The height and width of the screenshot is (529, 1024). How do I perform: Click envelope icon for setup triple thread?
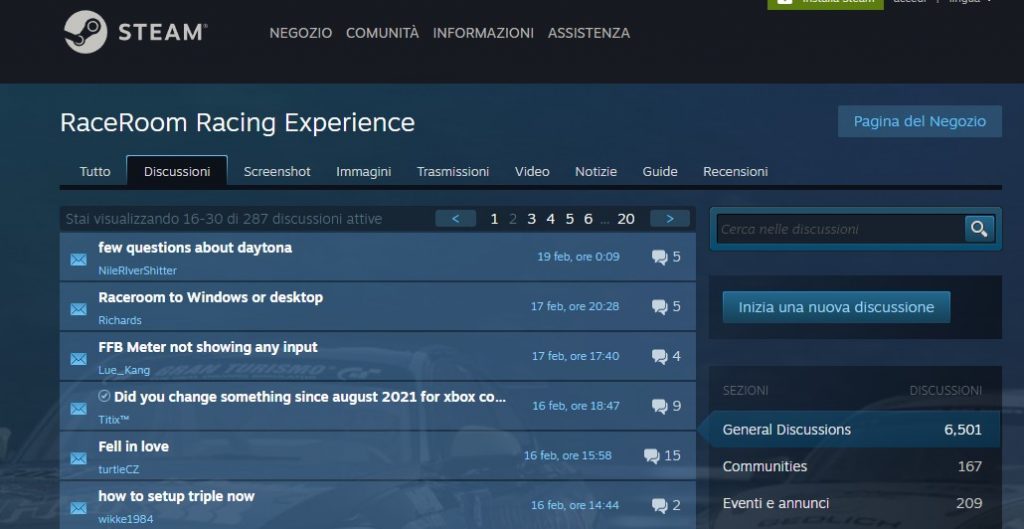click(x=78, y=508)
